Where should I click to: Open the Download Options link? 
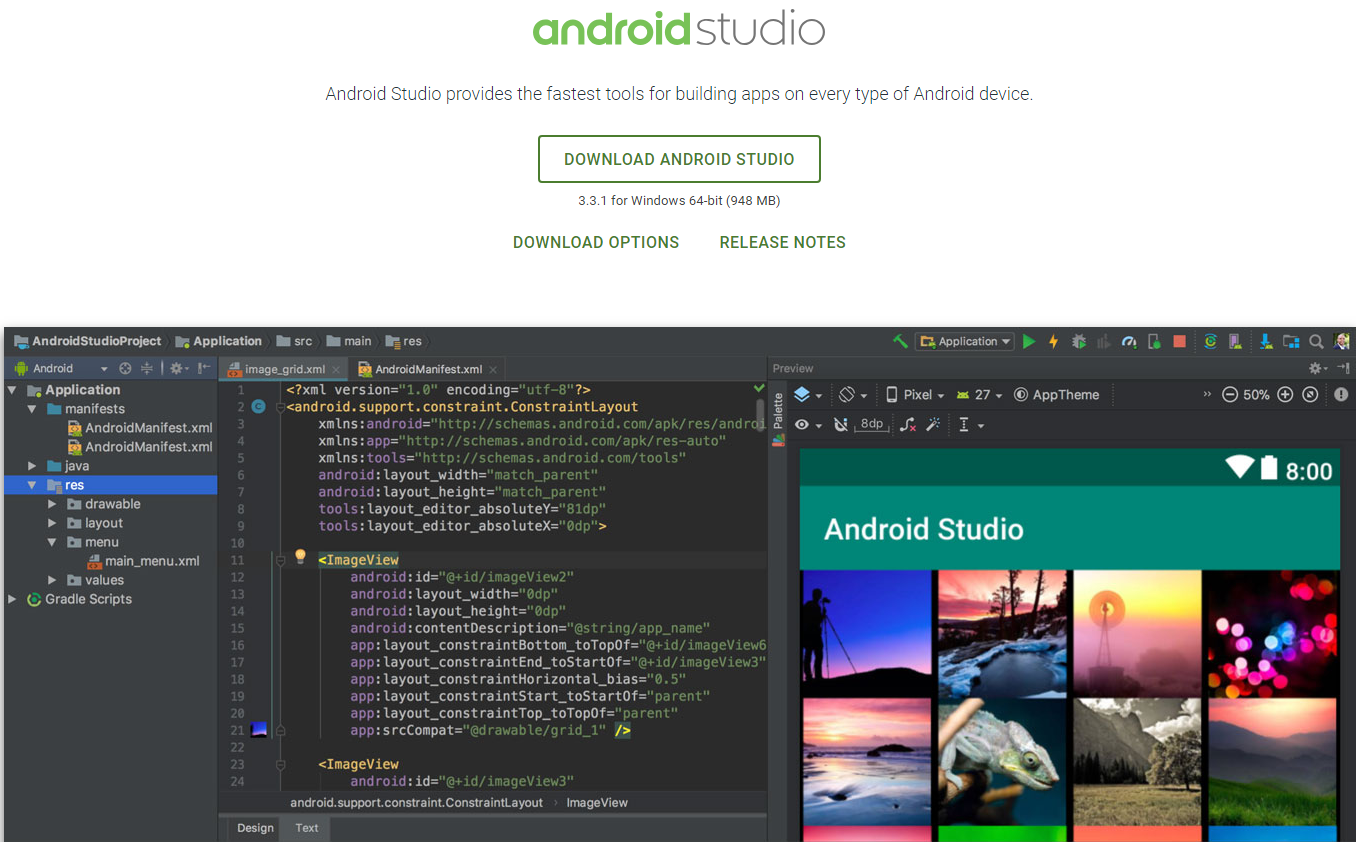(x=596, y=242)
